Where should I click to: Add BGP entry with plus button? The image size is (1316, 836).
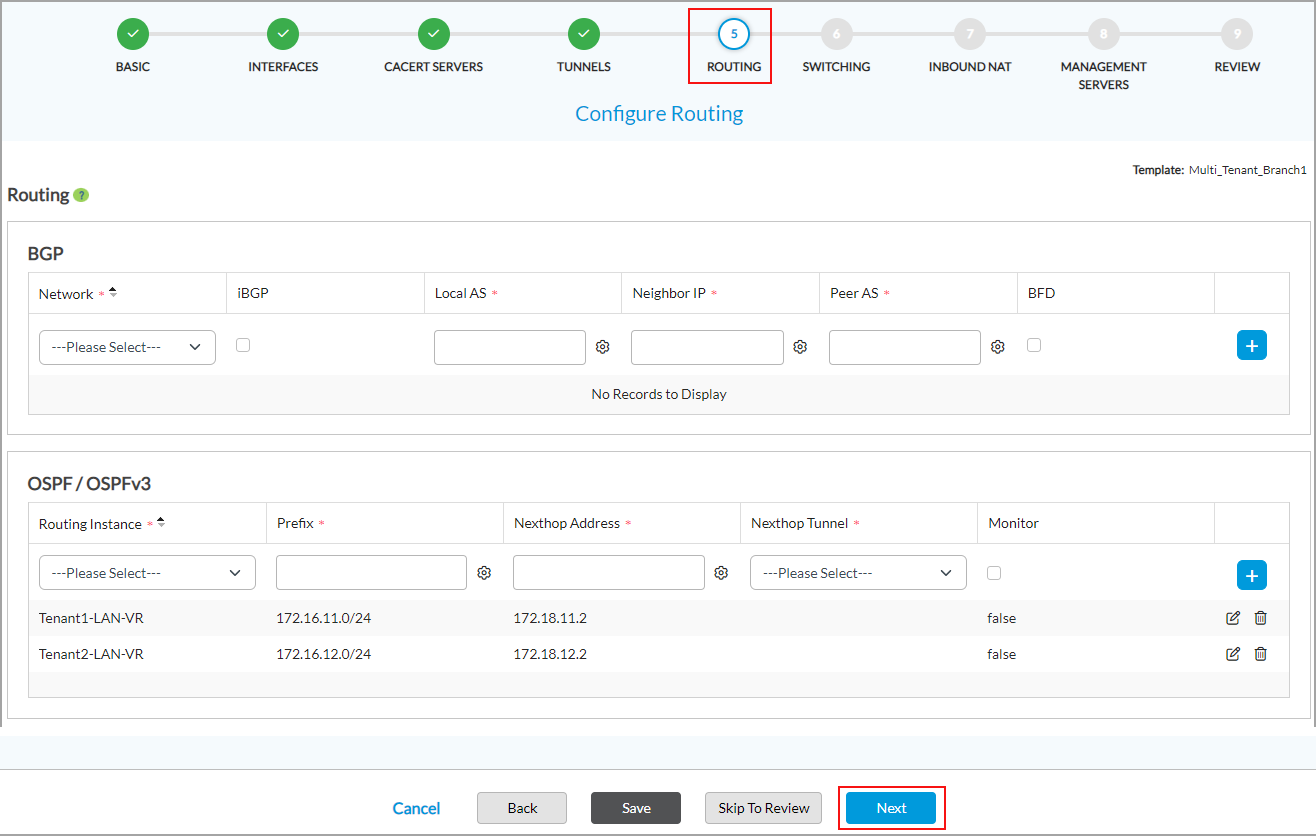tap(1251, 345)
